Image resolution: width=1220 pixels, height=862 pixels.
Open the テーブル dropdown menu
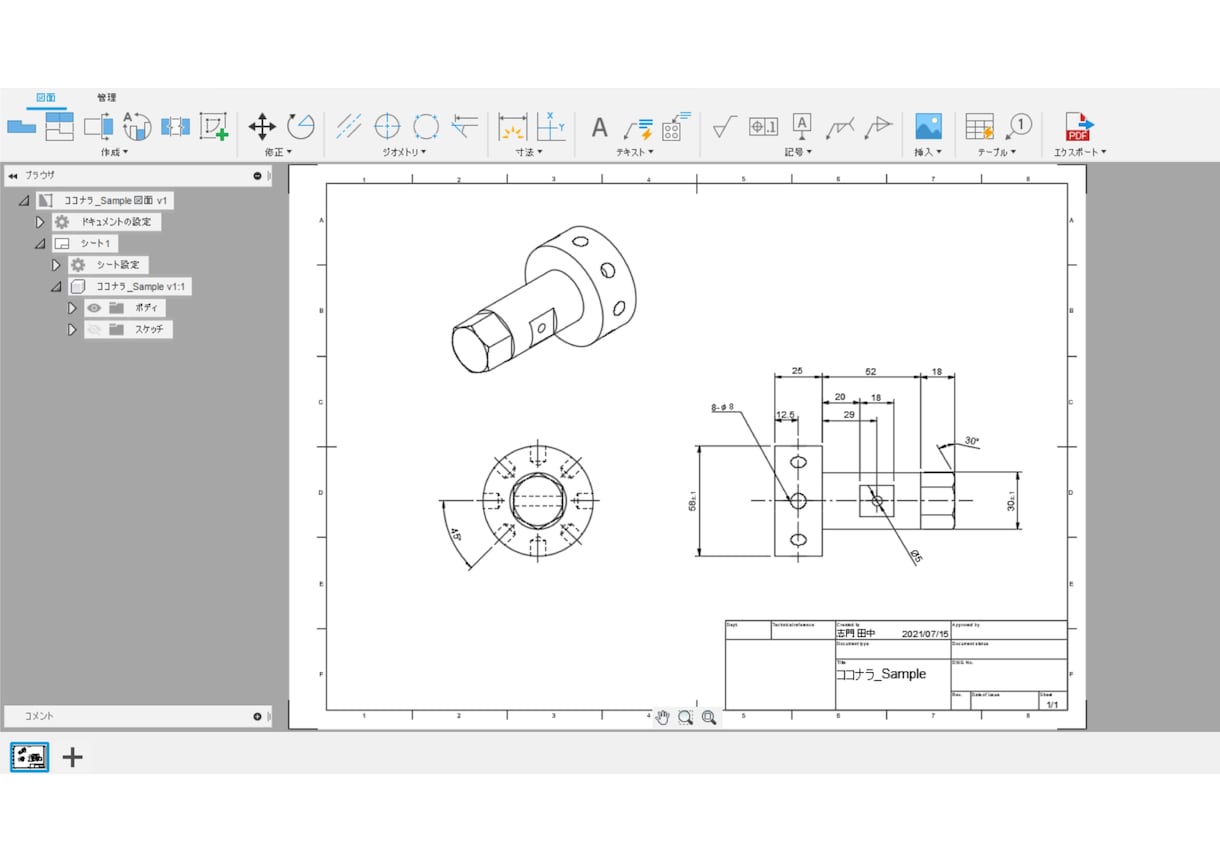coord(997,152)
